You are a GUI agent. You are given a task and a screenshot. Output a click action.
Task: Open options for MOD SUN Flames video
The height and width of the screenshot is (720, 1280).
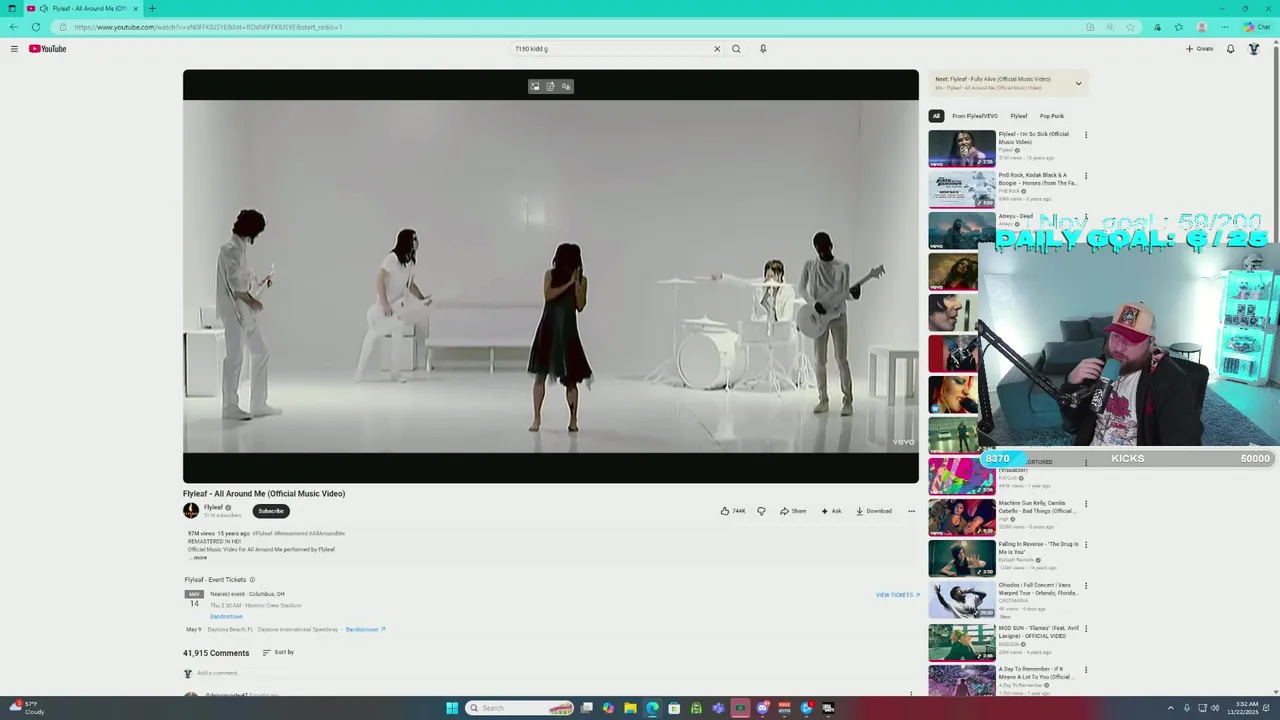pyautogui.click(x=1086, y=629)
